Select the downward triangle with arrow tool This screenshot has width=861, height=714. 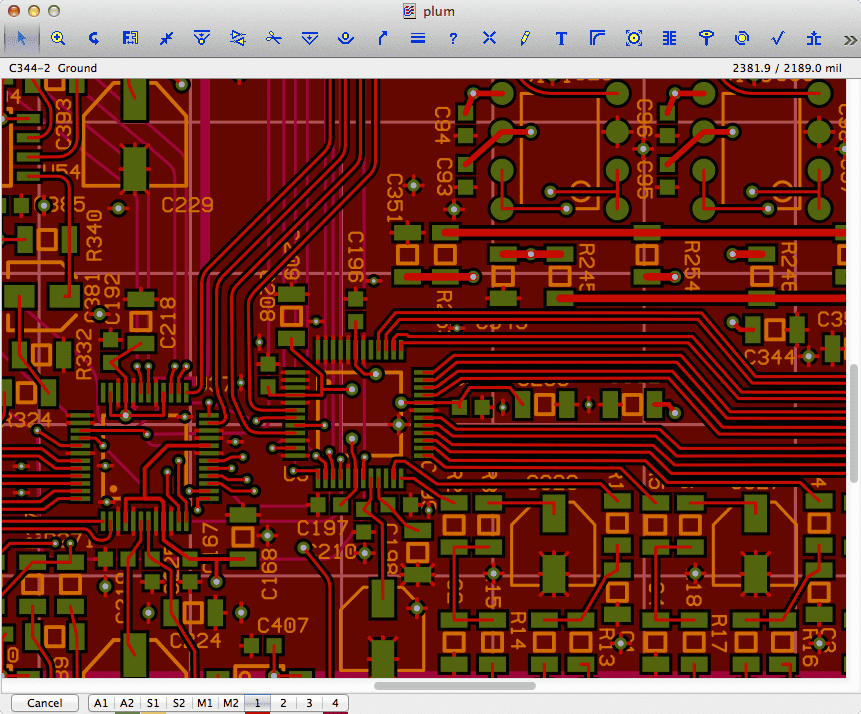[x=310, y=38]
